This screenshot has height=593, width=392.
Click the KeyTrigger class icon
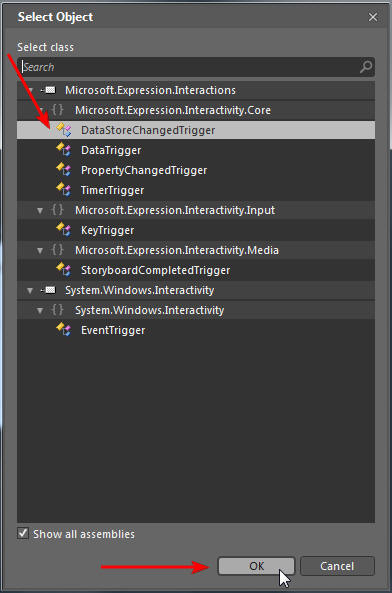64,230
